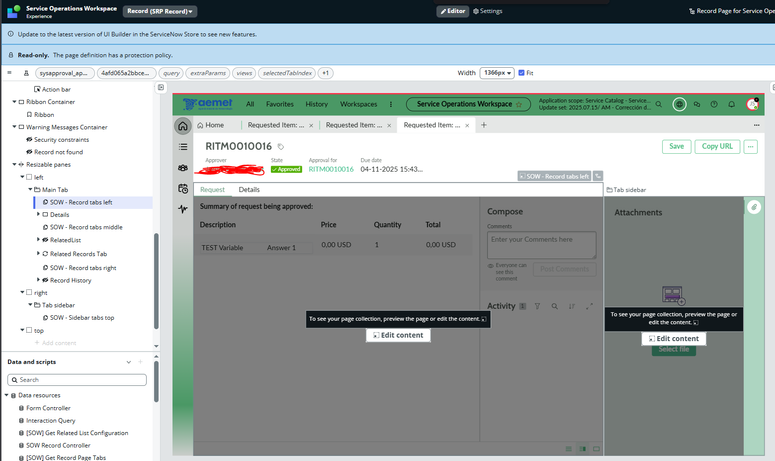Open the calendar schedule sidebar icon

[x=183, y=188]
